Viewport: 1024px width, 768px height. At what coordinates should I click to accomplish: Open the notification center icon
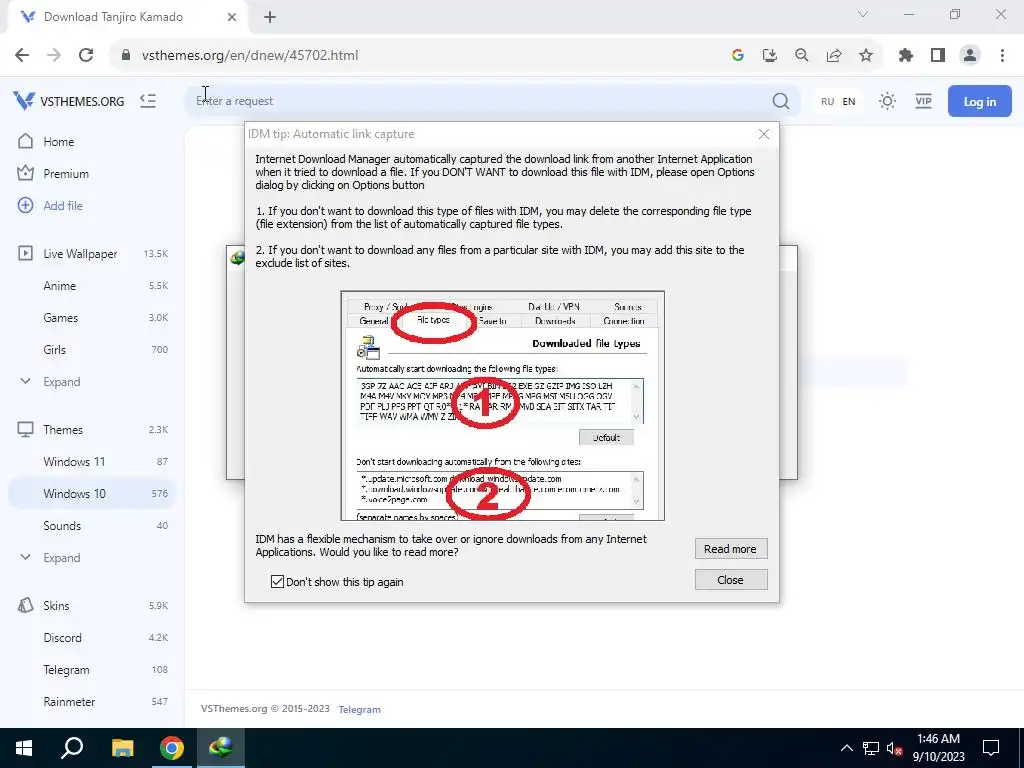tap(991, 748)
